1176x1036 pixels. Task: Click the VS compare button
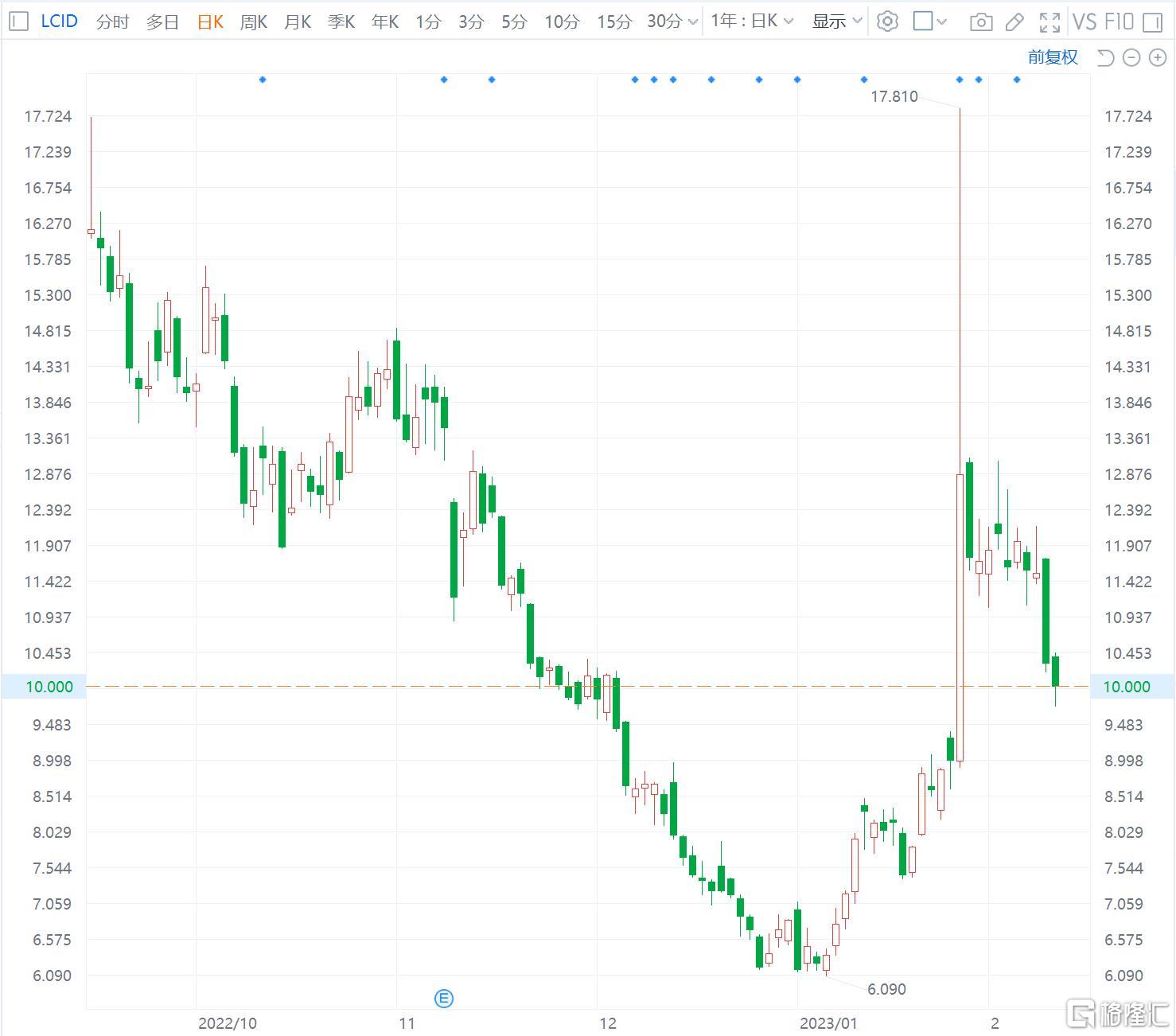click(1084, 21)
